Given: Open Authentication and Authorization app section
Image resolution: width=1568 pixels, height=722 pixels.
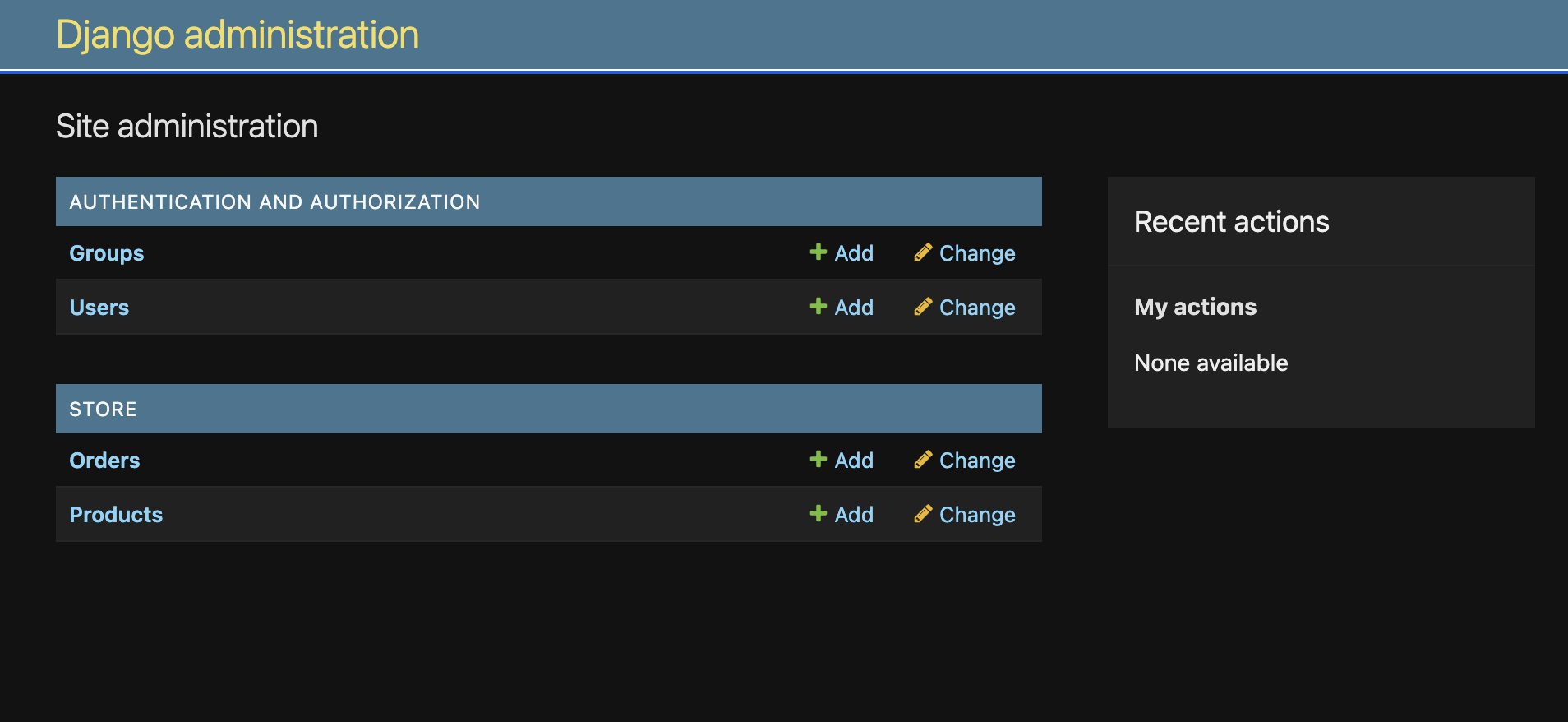Looking at the screenshot, I should (x=274, y=202).
